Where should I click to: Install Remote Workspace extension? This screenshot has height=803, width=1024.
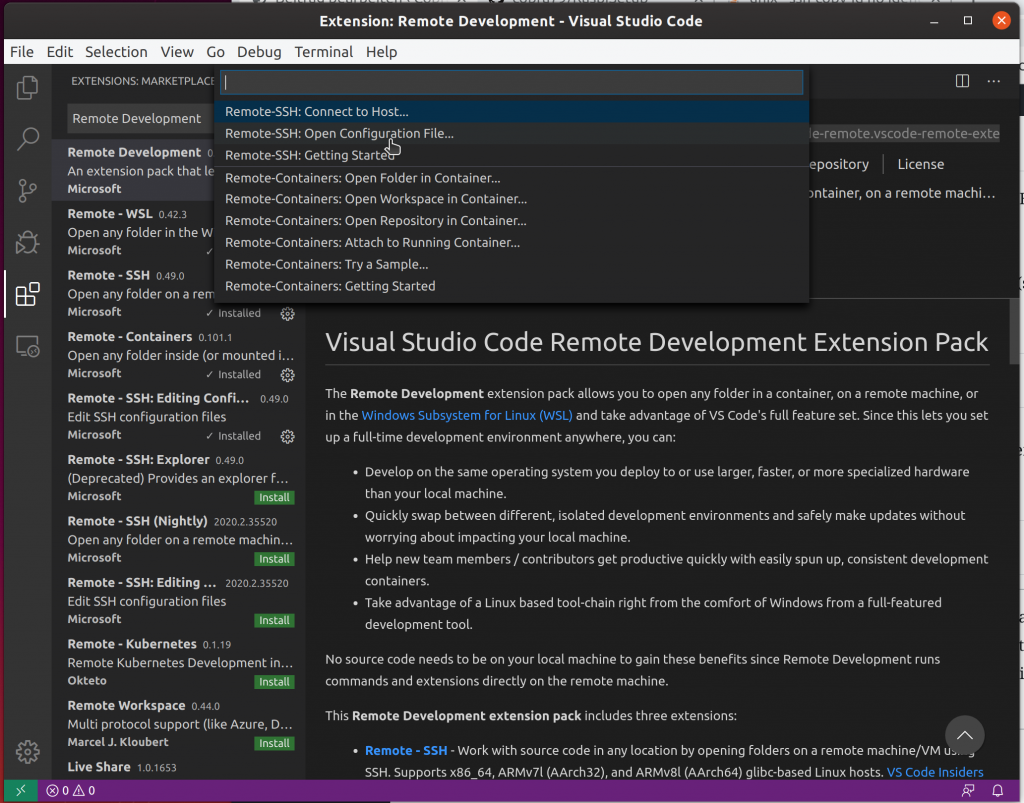coord(274,743)
